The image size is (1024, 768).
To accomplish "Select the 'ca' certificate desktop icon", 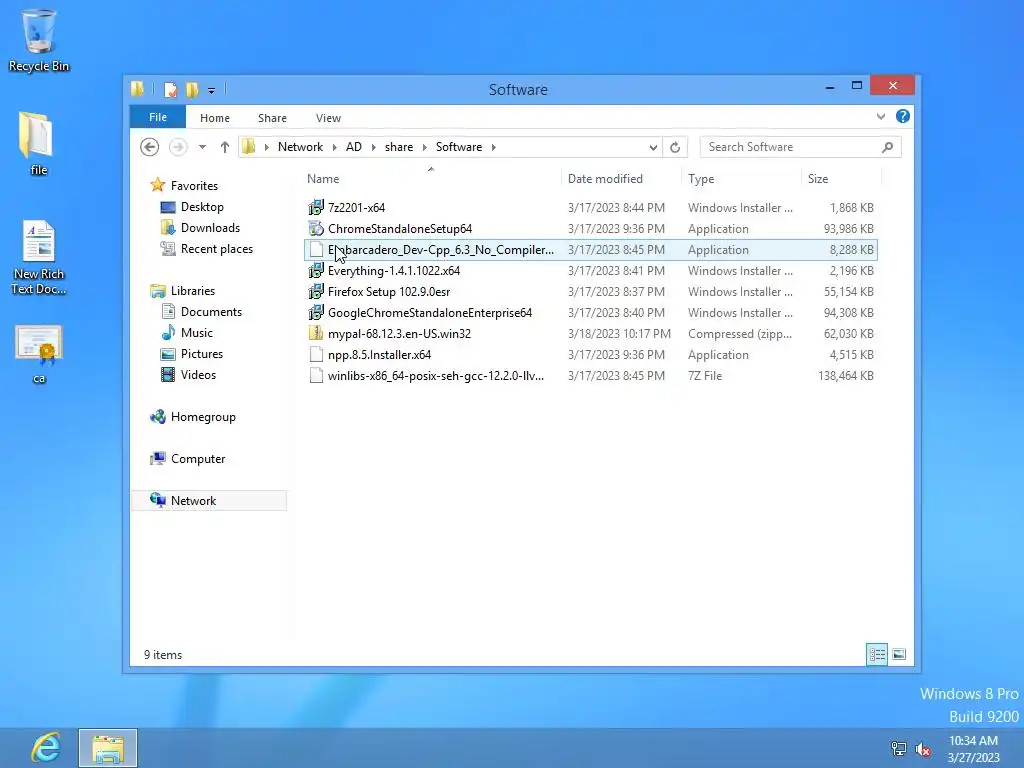I will pos(39,354).
